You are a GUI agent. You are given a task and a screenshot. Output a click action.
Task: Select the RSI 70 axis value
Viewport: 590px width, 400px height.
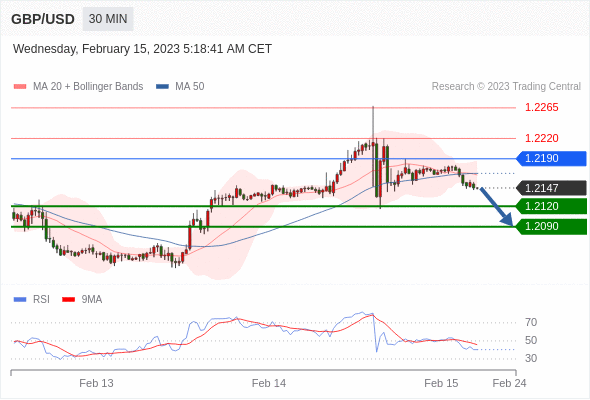(531, 322)
